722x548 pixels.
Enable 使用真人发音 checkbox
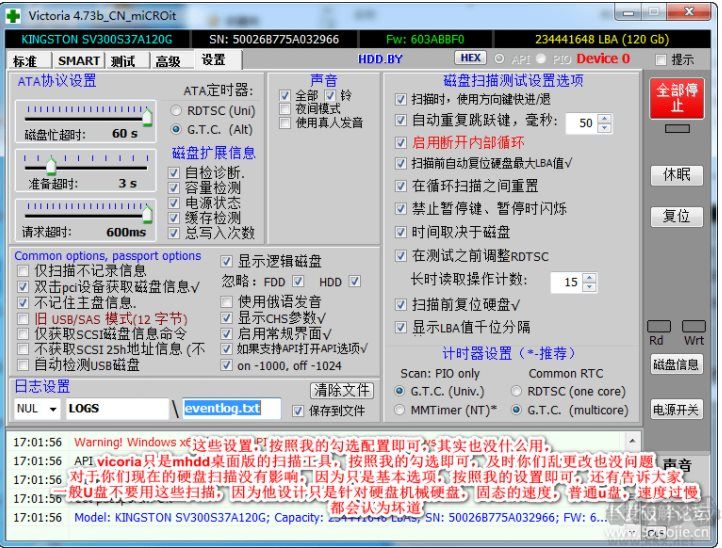[x=285, y=123]
